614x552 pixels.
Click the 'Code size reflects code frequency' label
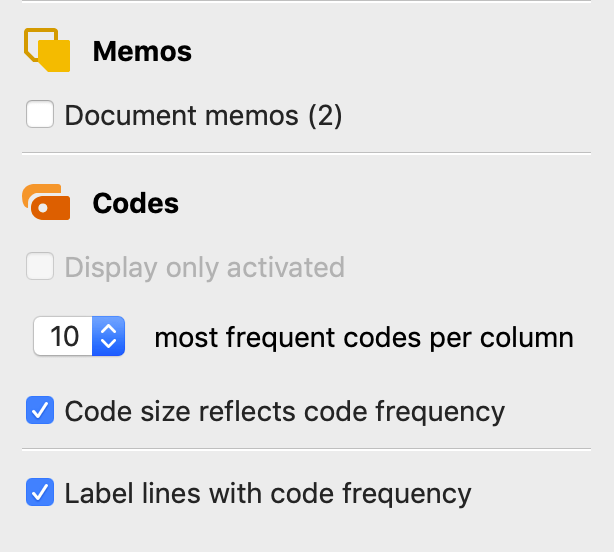tap(284, 410)
